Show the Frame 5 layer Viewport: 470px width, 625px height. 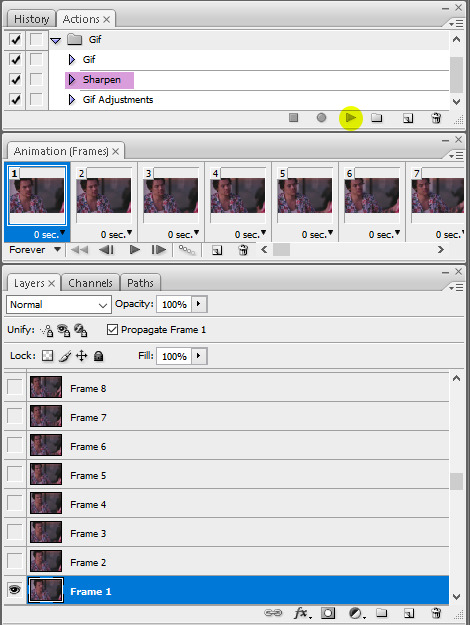(15, 474)
